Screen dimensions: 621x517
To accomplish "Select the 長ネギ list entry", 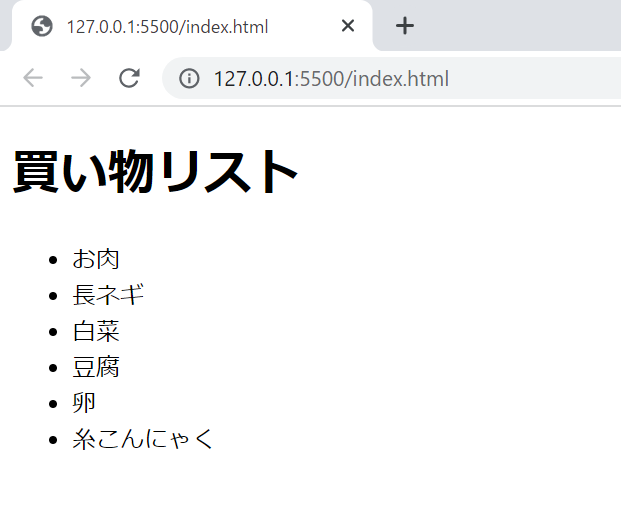I will [x=108, y=295].
